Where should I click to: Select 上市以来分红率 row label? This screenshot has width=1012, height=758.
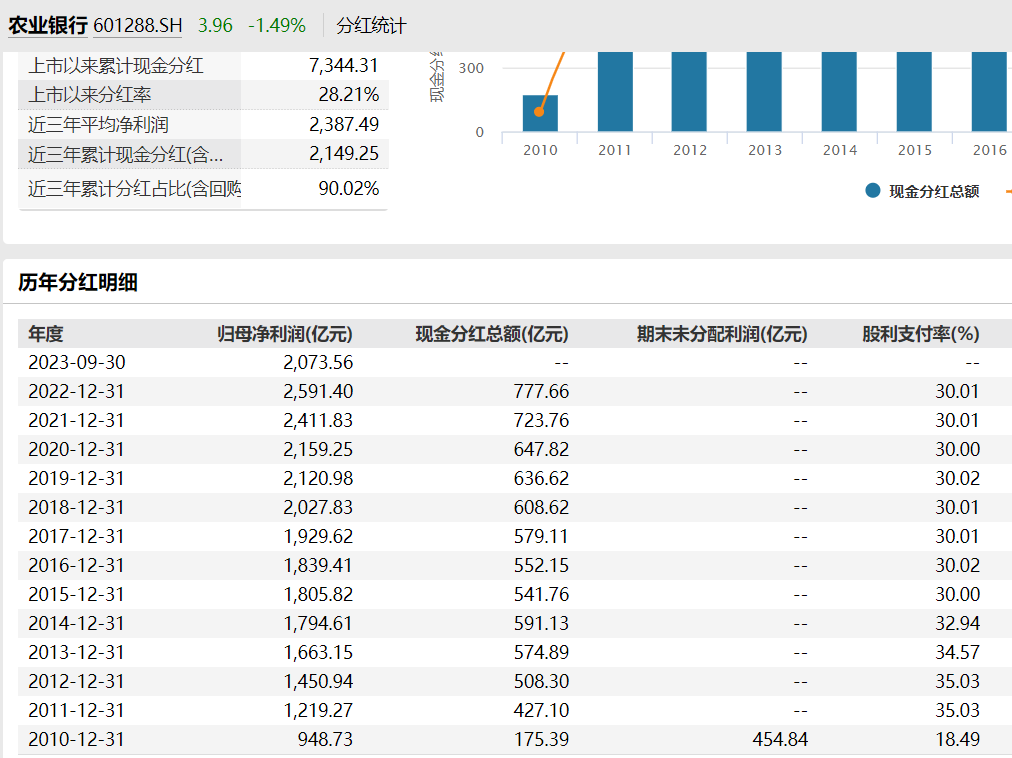coord(90,95)
